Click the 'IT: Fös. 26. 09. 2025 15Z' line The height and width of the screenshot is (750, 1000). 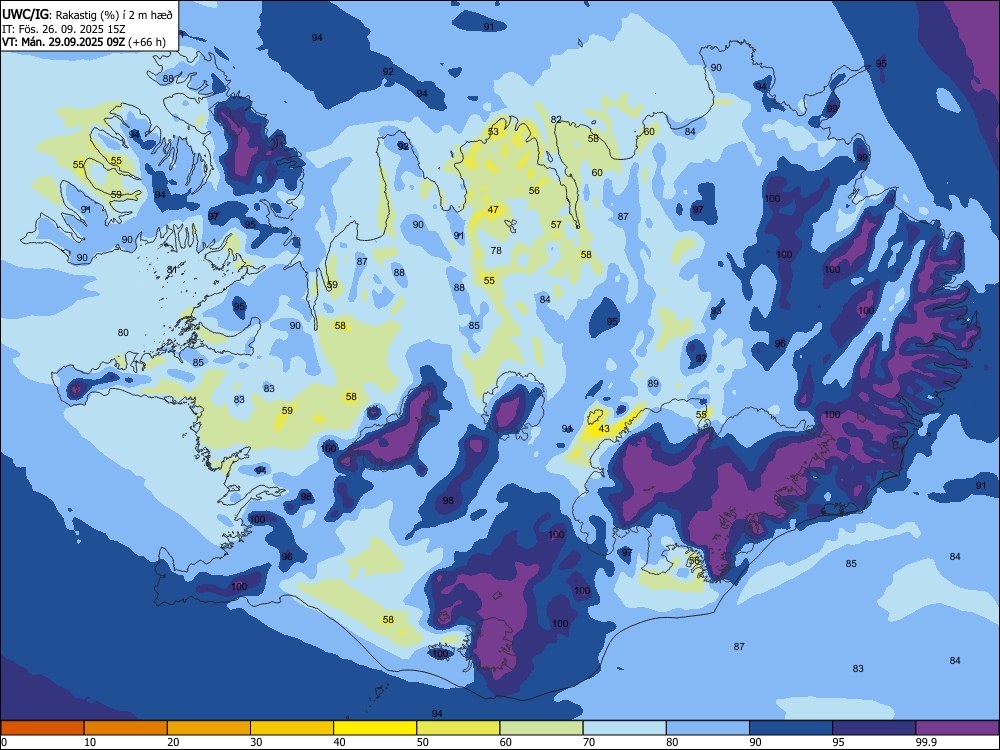click(x=64, y=29)
